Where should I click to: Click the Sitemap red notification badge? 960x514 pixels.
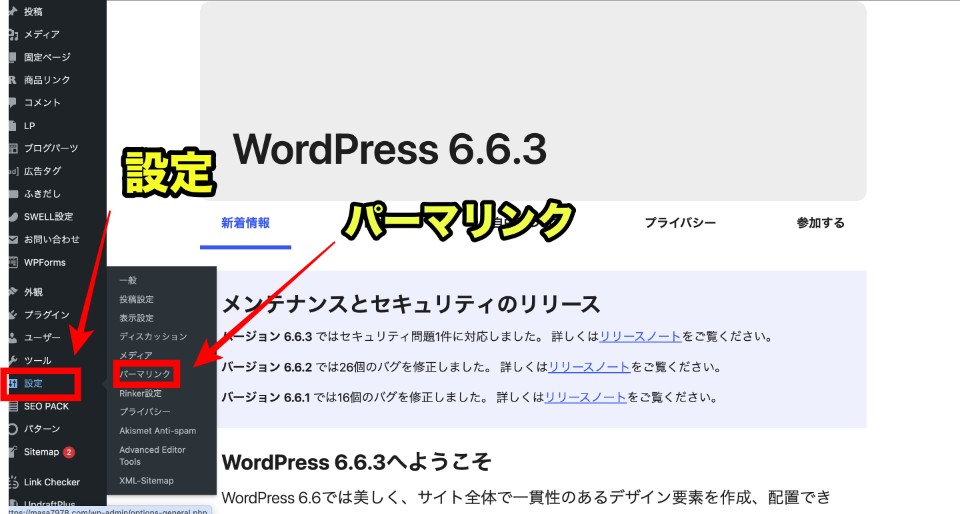coord(69,452)
